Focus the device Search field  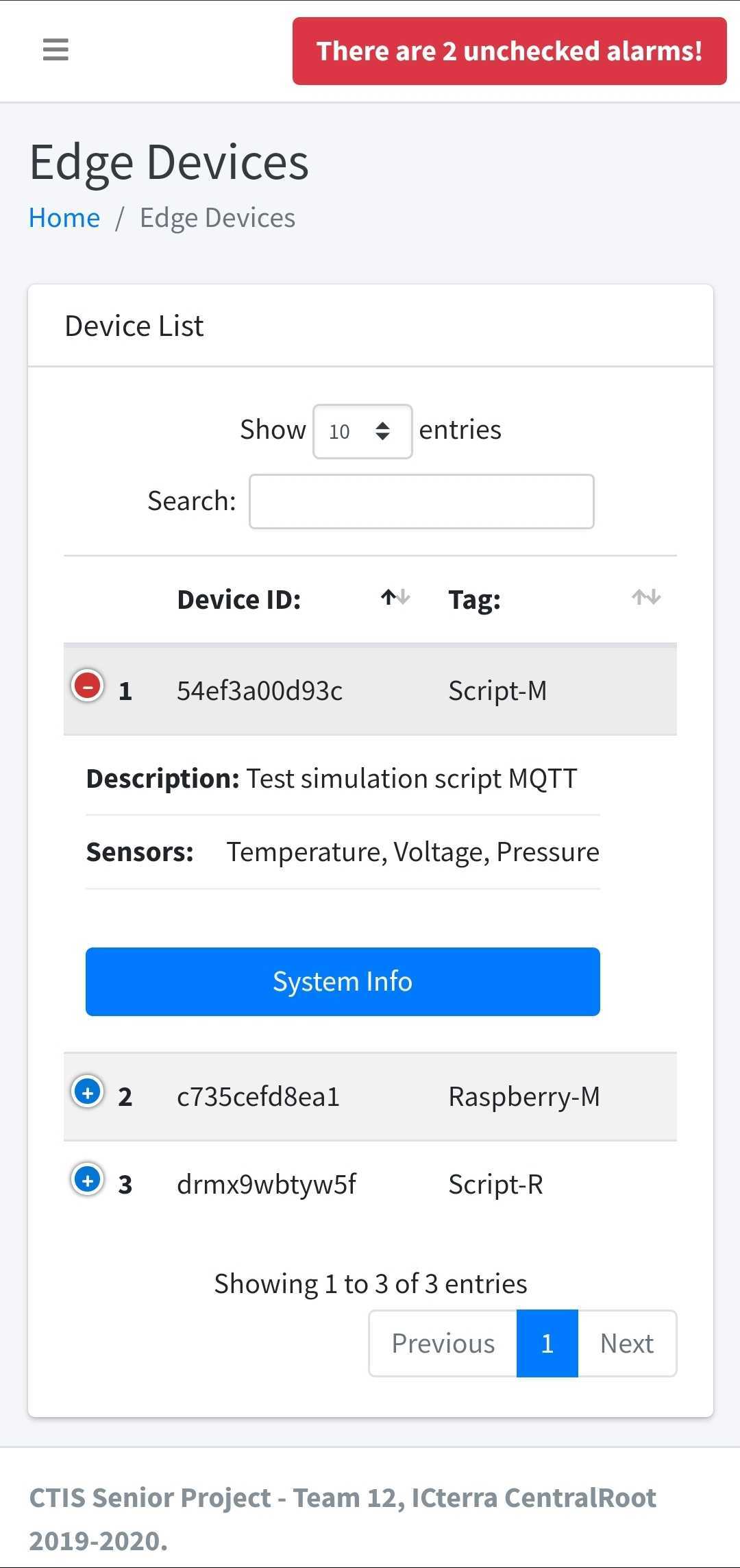pos(421,501)
